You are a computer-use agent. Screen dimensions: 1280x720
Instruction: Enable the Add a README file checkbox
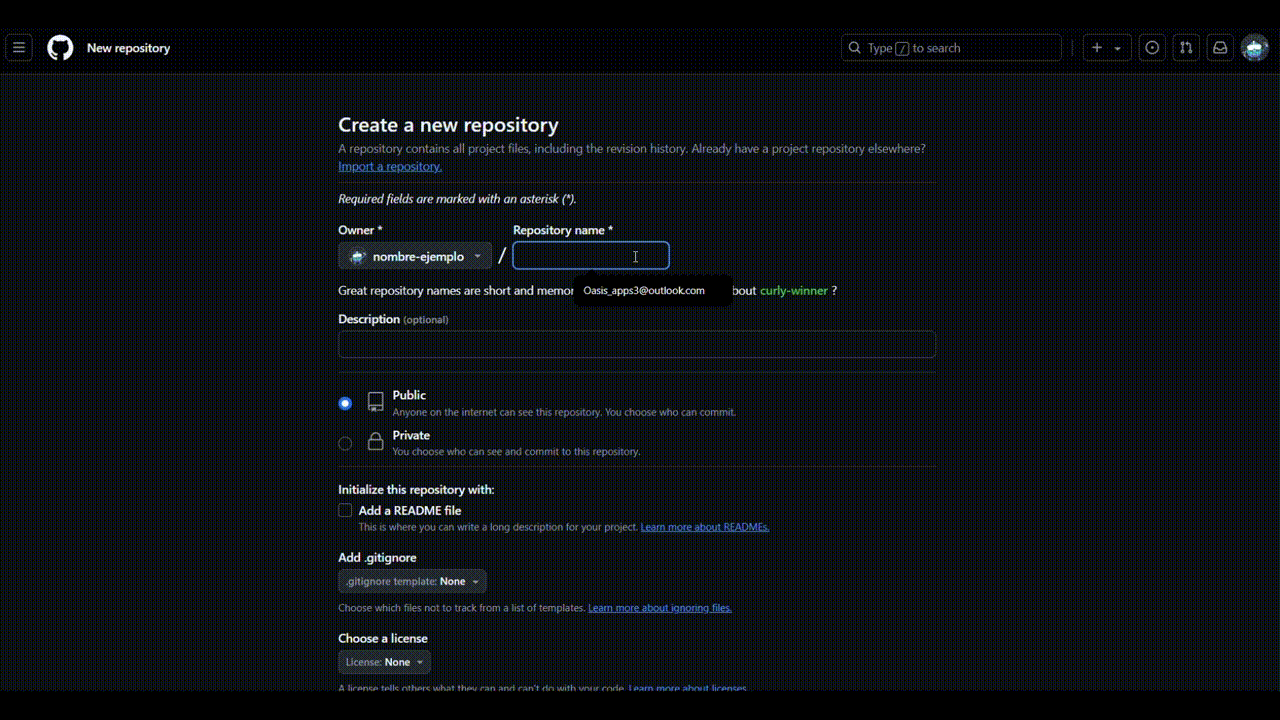click(345, 510)
